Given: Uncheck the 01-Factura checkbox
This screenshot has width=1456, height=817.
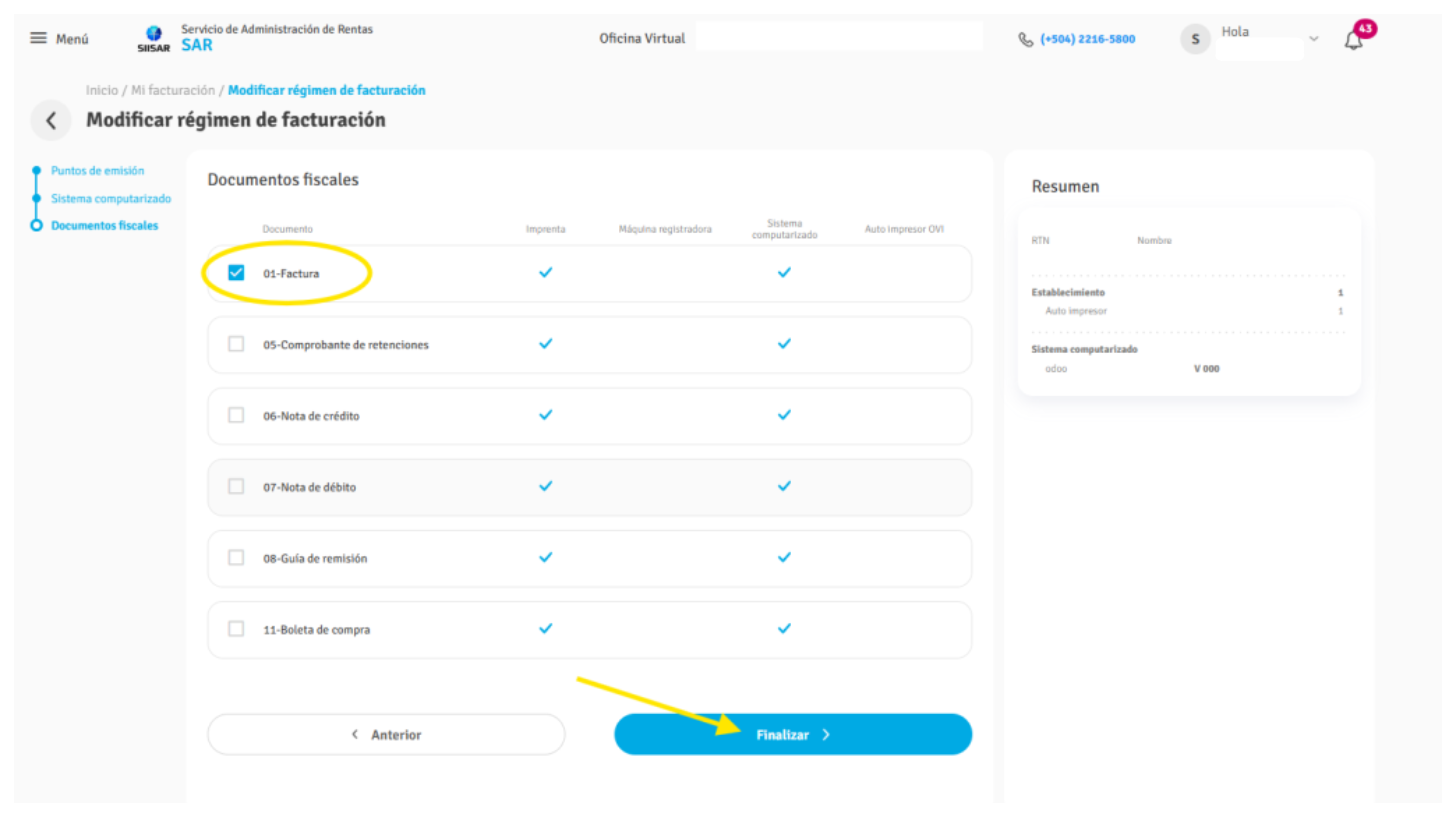Looking at the screenshot, I should (236, 272).
